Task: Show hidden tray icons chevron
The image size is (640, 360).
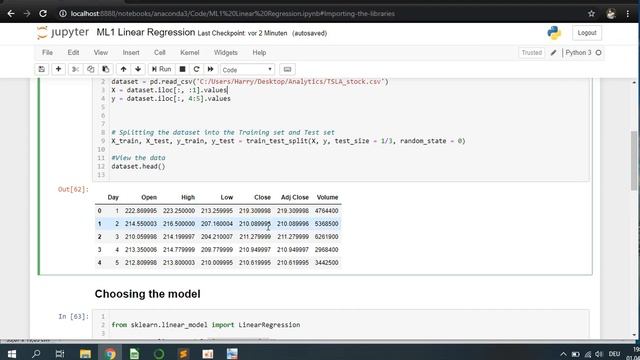Action: (563, 354)
